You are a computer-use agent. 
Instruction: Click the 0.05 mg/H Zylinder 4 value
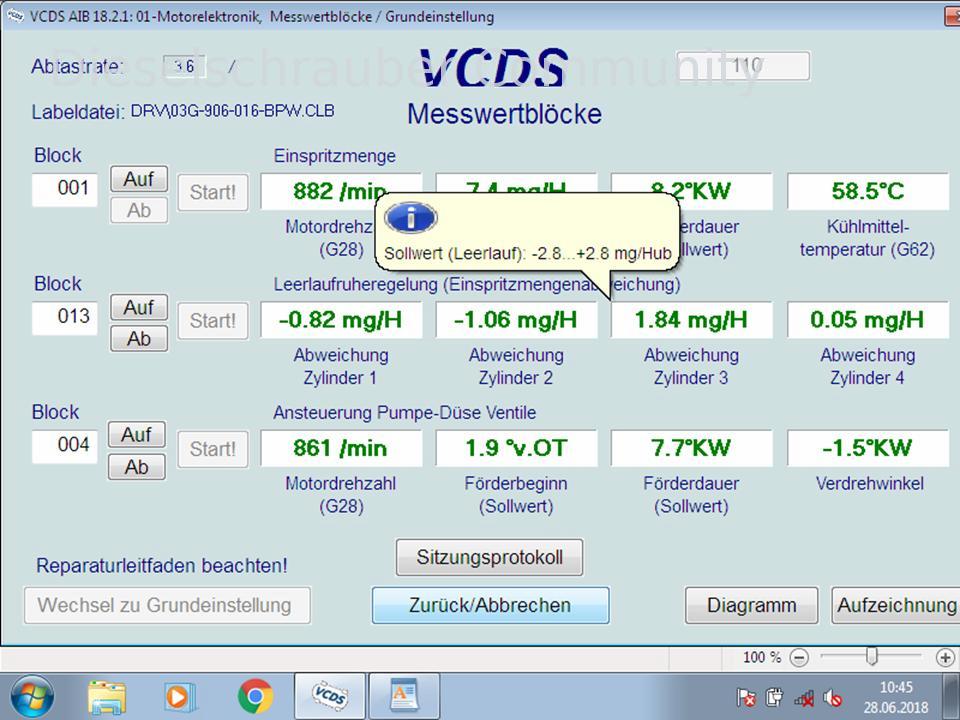868,320
